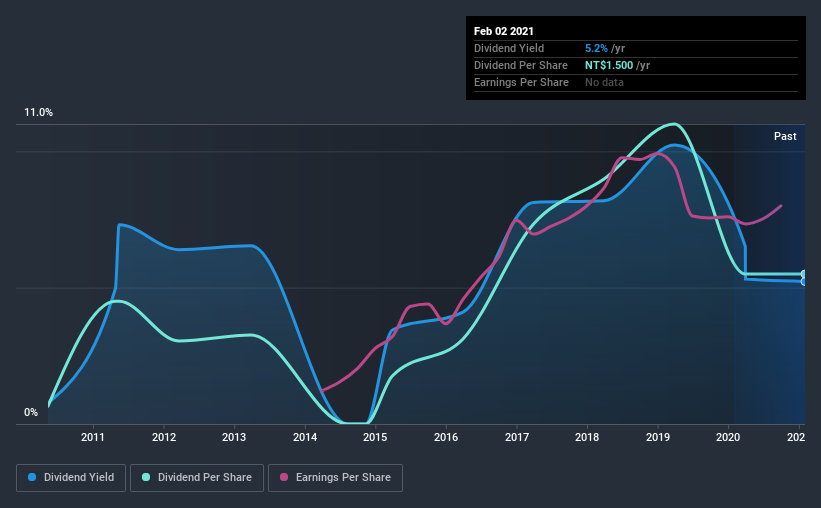This screenshot has height=508, width=821.
Task: Click the 2013 x-axis label
Action: click(x=234, y=437)
